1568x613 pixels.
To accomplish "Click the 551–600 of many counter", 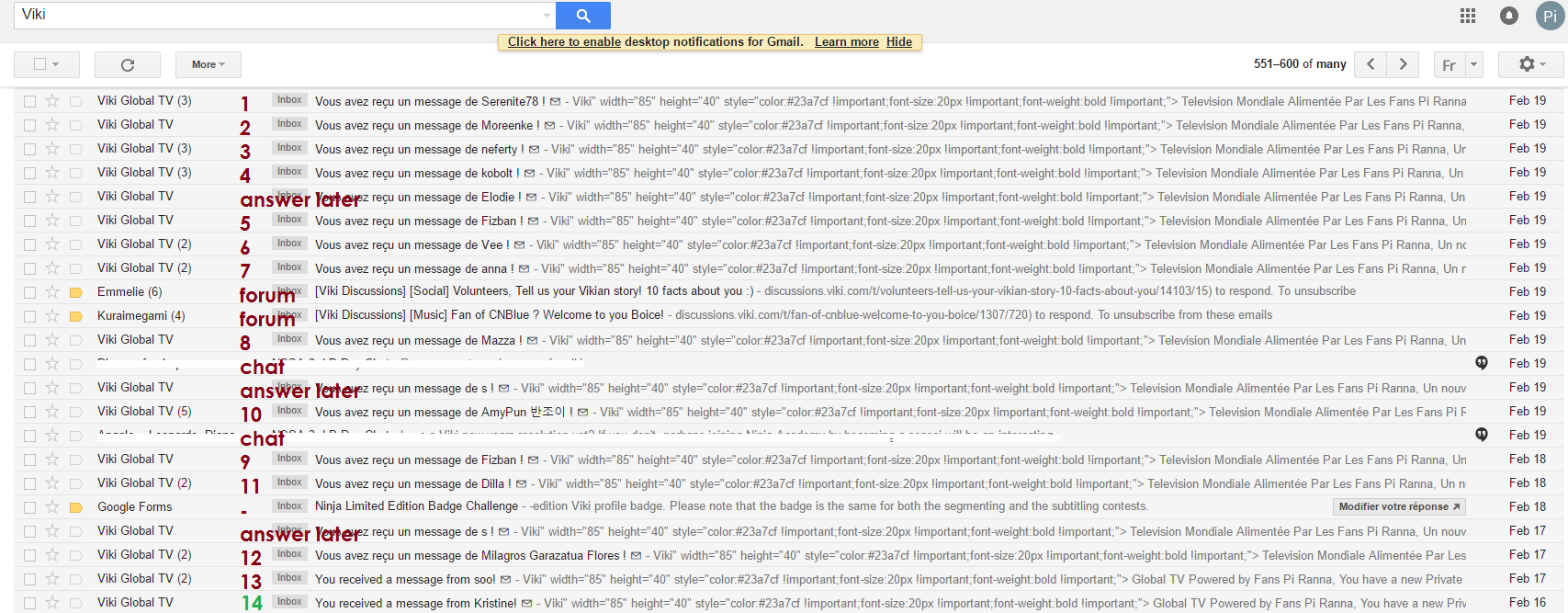I will click(x=1300, y=64).
